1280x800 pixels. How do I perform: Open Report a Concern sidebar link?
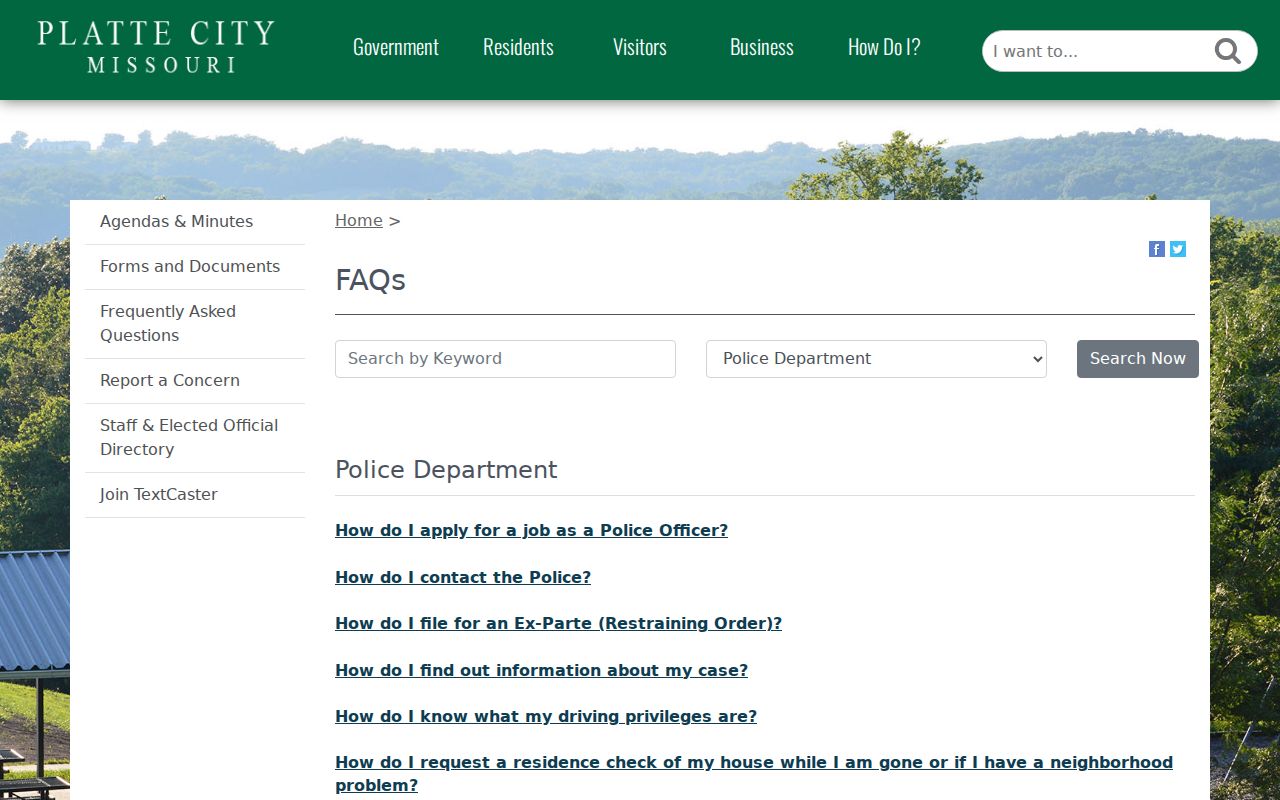click(x=195, y=381)
